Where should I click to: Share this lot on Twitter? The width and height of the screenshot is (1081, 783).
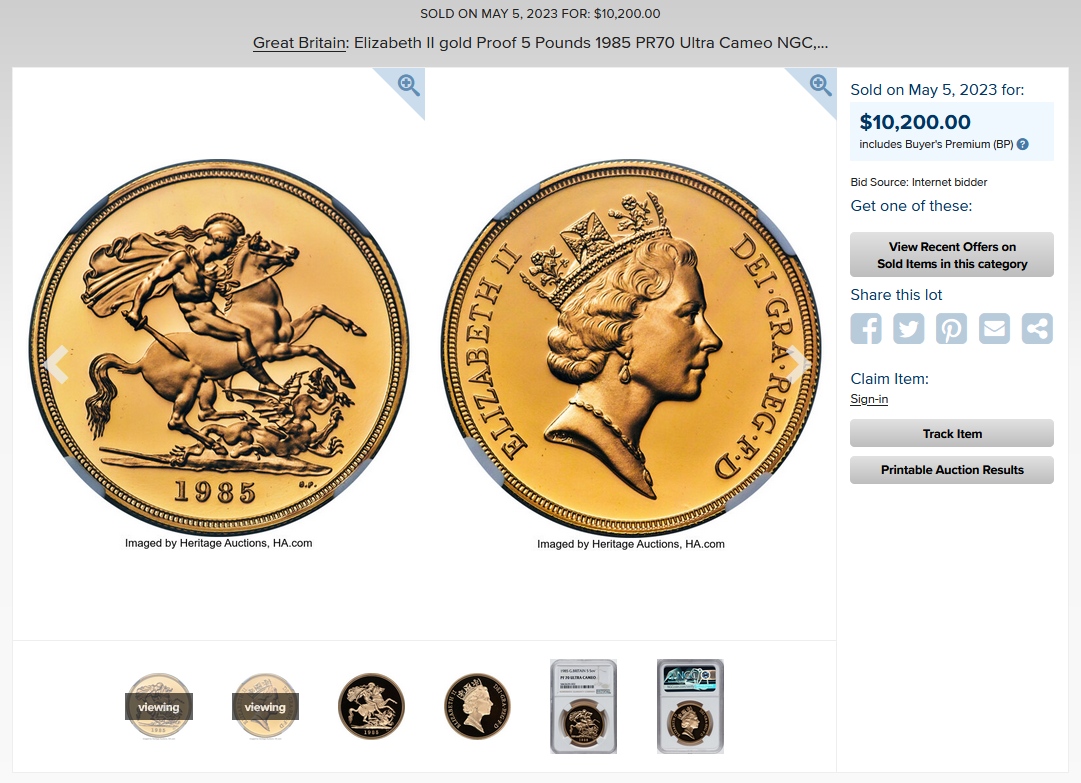[x=909, y=328]
